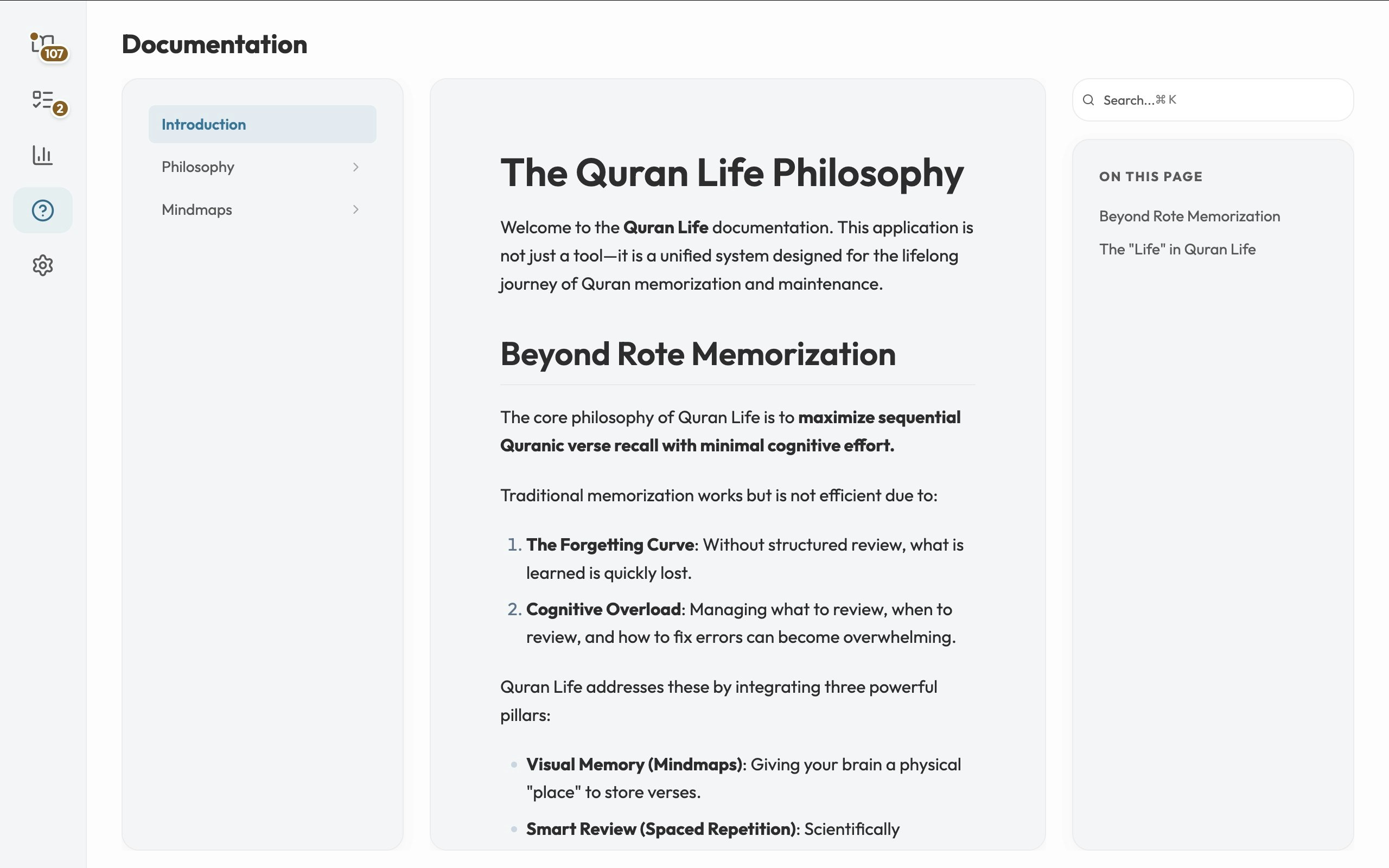This screenshot has width=1389, height=868.
Task: Click the bold text "Cognitive Overload"
Action: [x=603, y=609]
